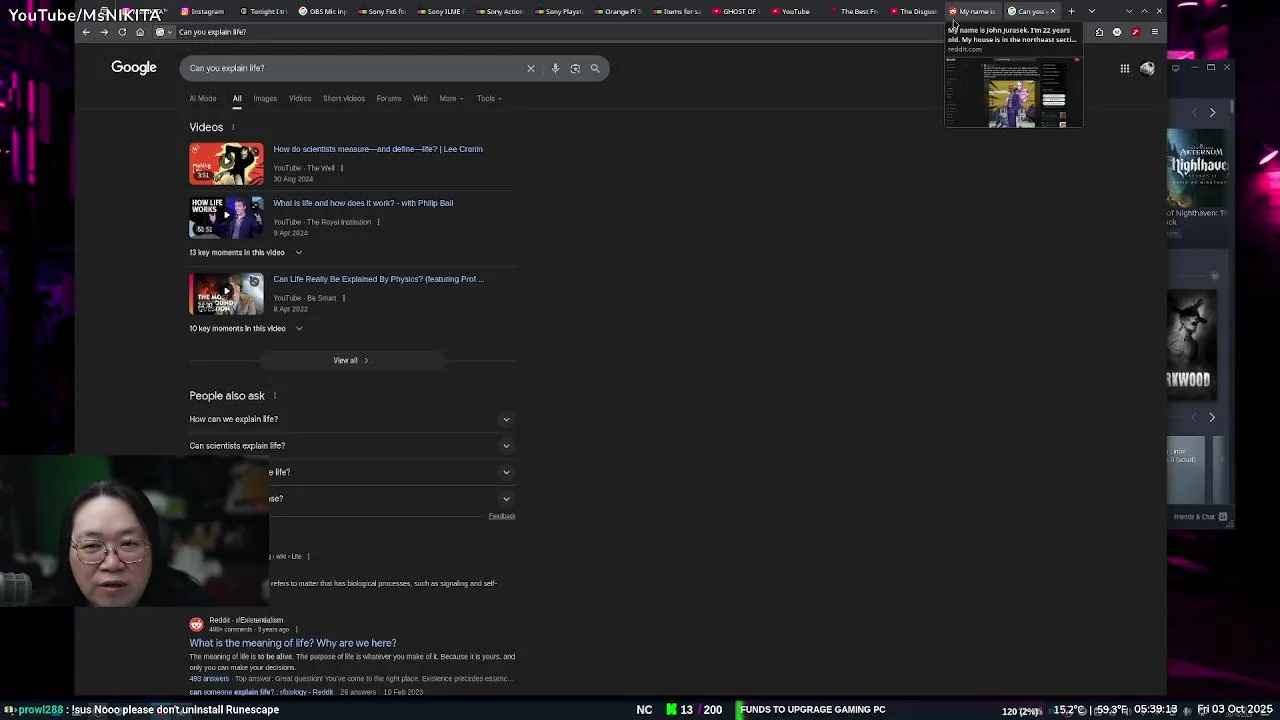Open Google account profile avatar
1280x720 pixels.
coord(1147,68)
